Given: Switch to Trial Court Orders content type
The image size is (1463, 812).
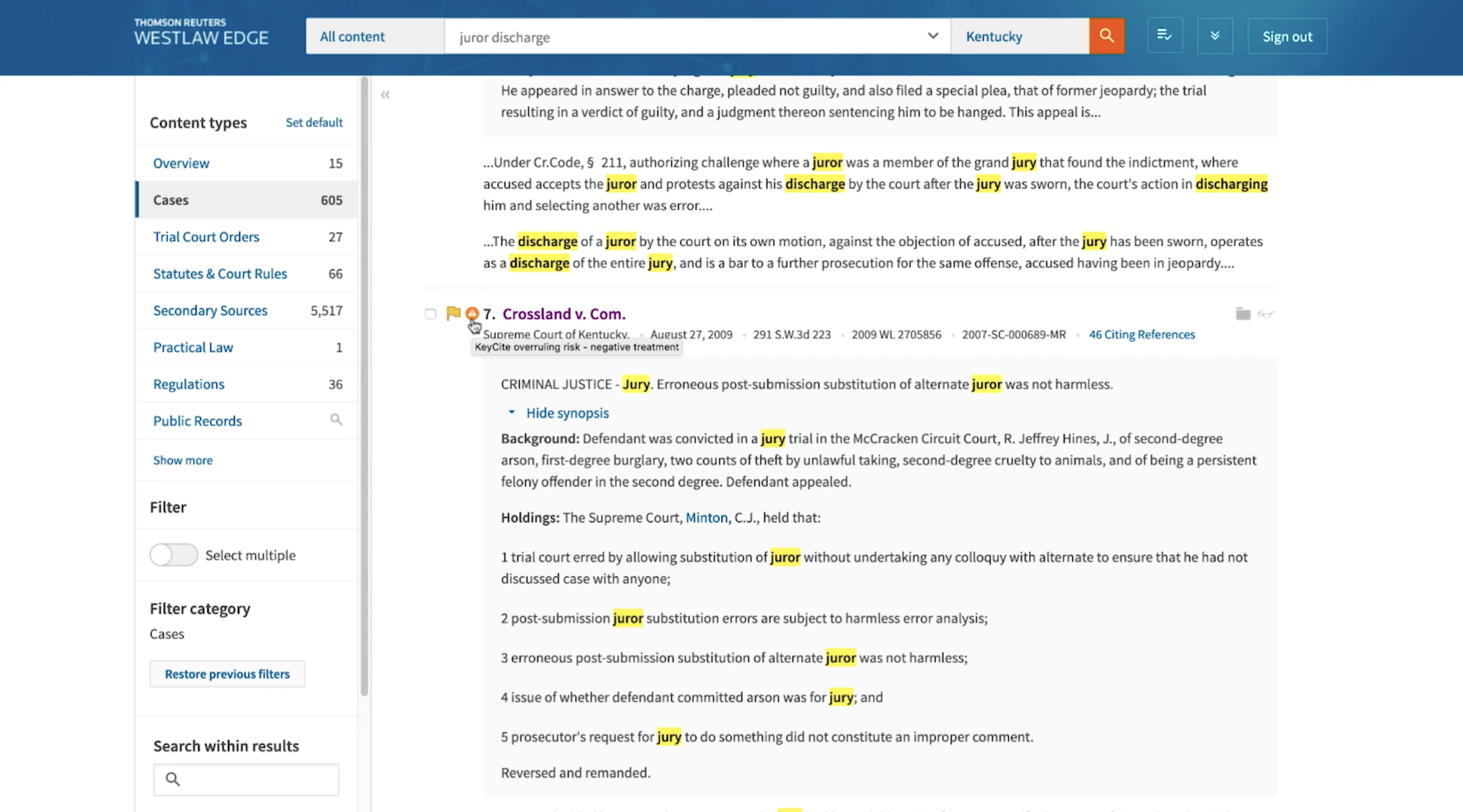Looking at the screenshot, I should 206,237.
